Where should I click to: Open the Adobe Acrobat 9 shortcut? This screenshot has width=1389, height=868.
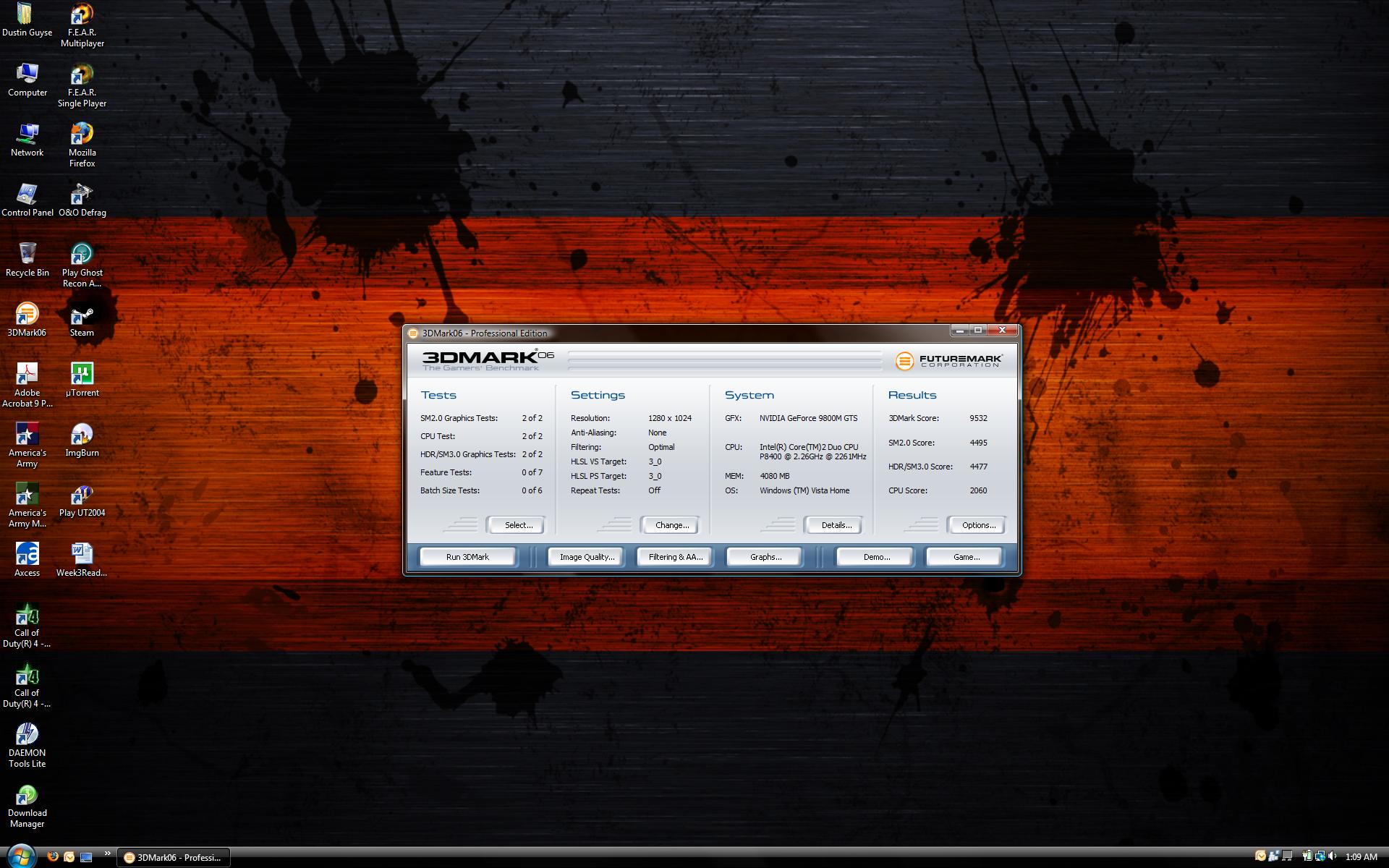pyautogui.click(x=27, y=375)
